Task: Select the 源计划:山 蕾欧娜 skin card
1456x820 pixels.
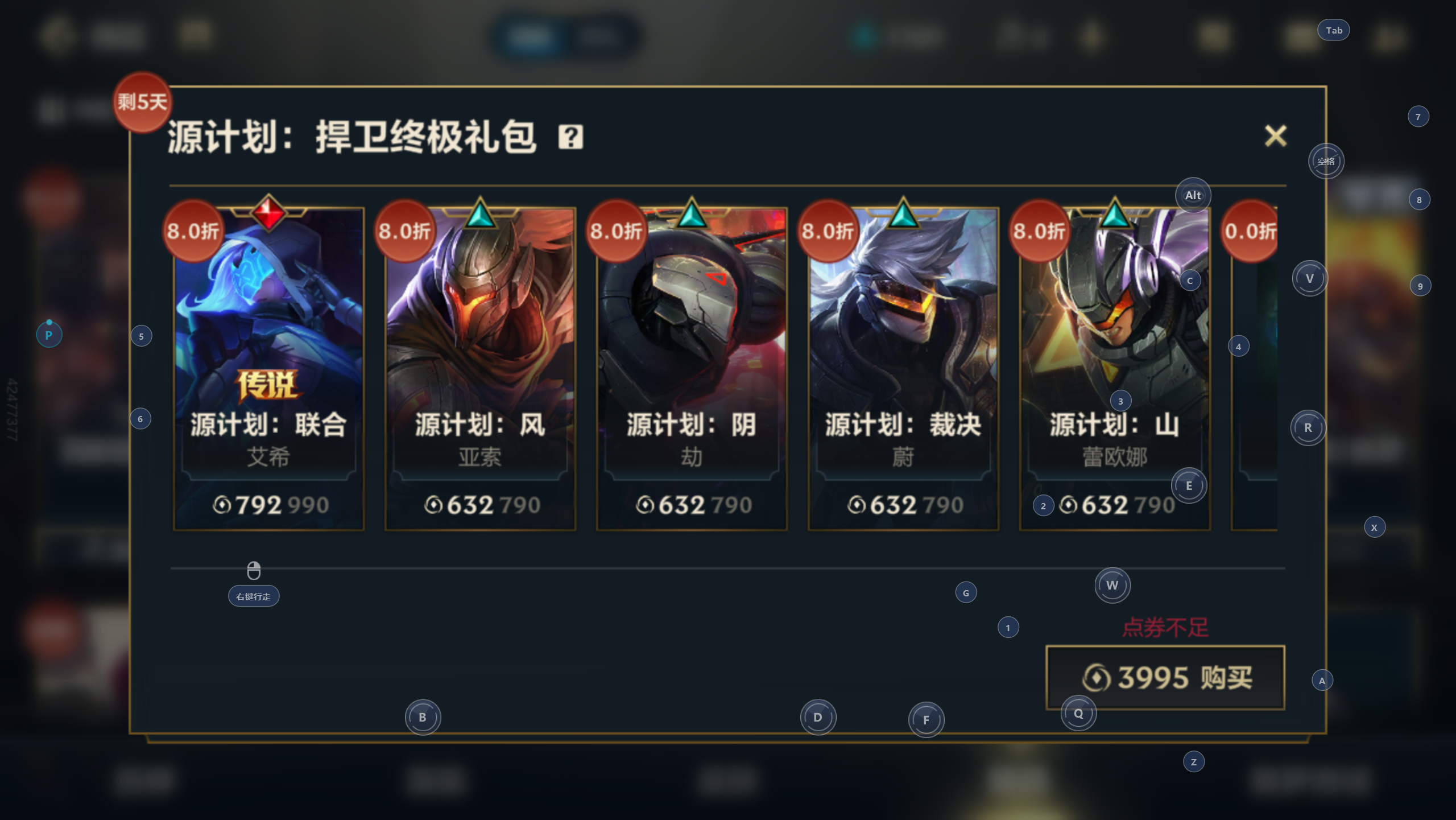Action: pyautogui.click(x=1115, y=369)
